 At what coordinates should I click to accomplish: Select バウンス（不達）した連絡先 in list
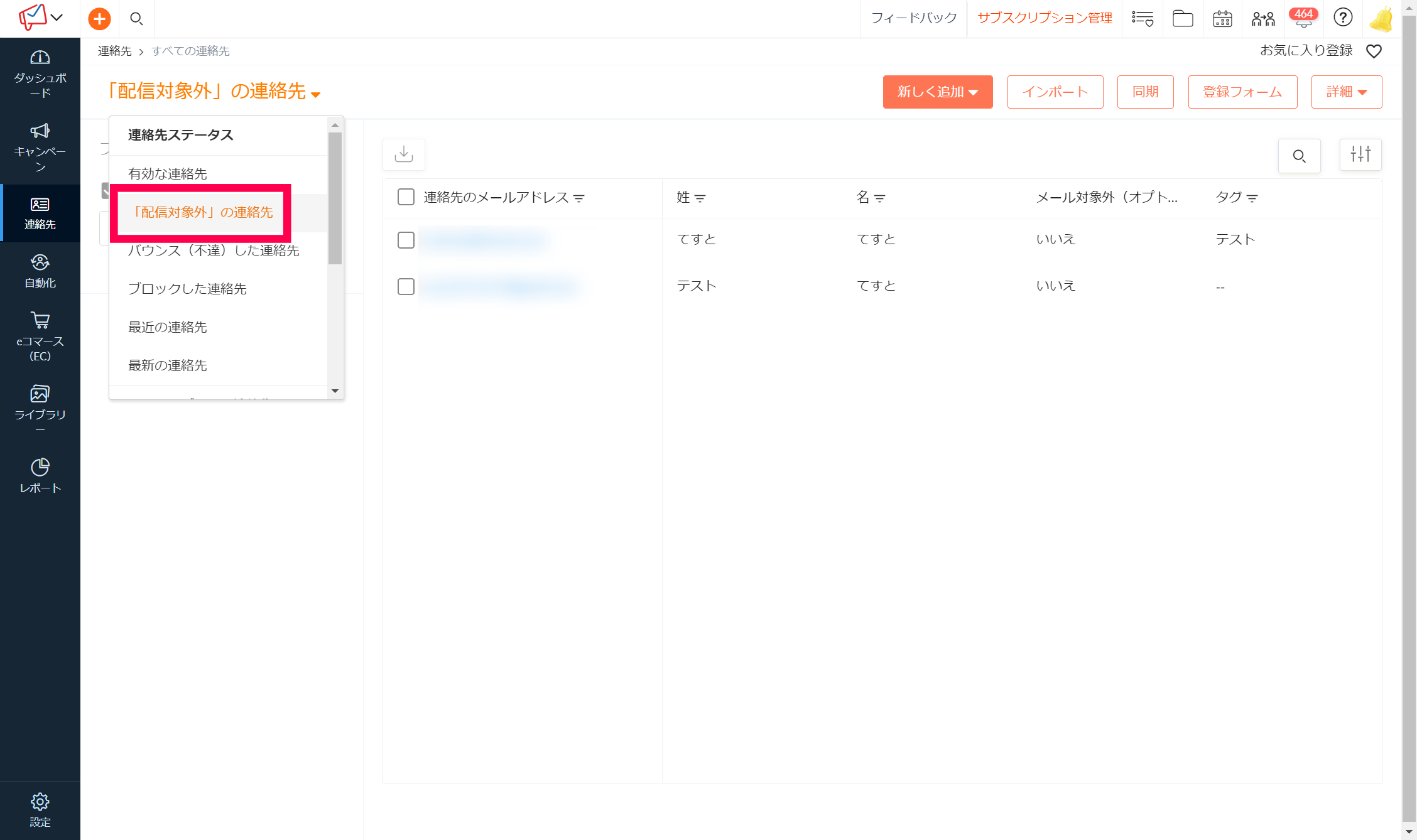214,251
